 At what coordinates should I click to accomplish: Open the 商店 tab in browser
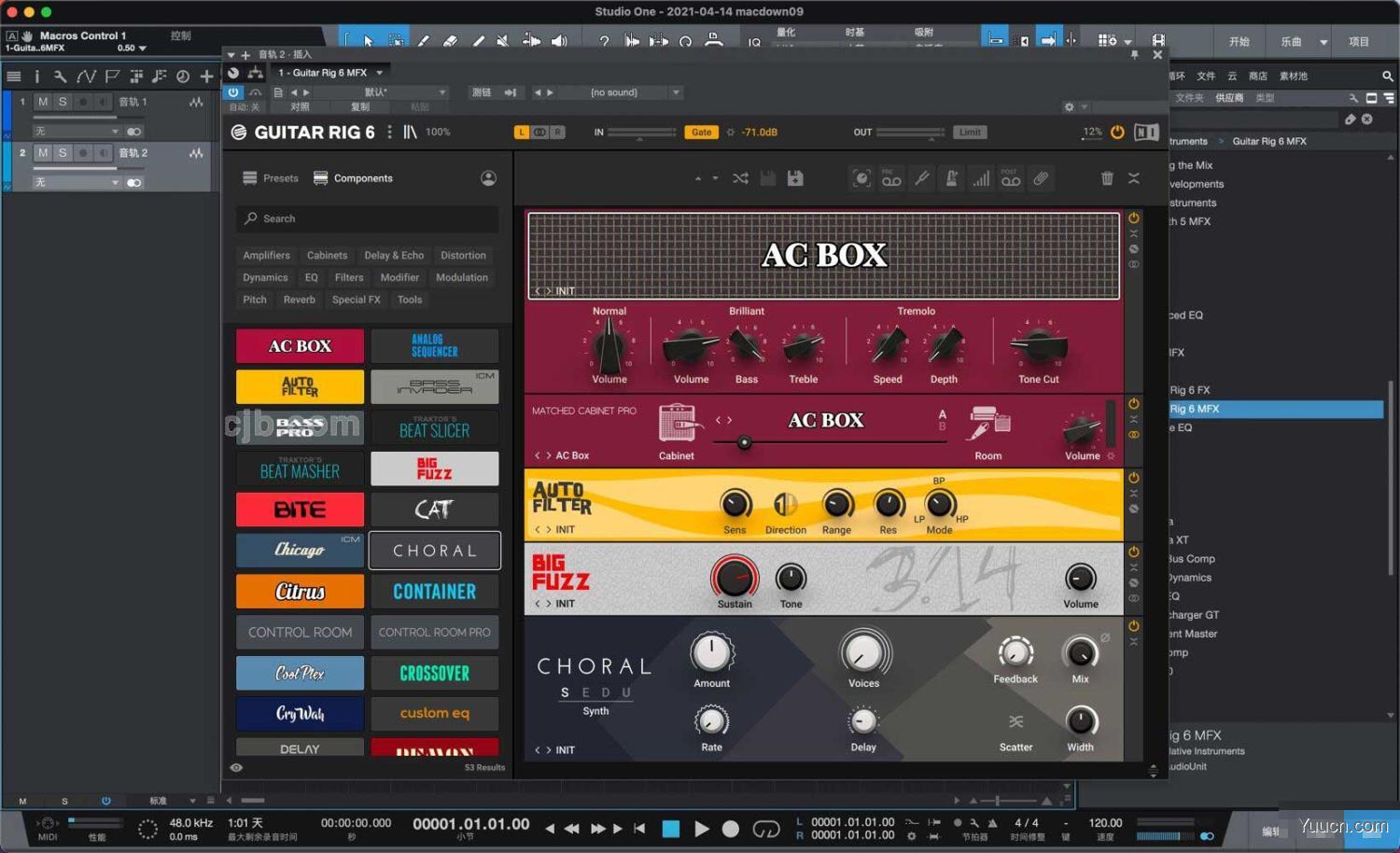[x=1258, y=77]
